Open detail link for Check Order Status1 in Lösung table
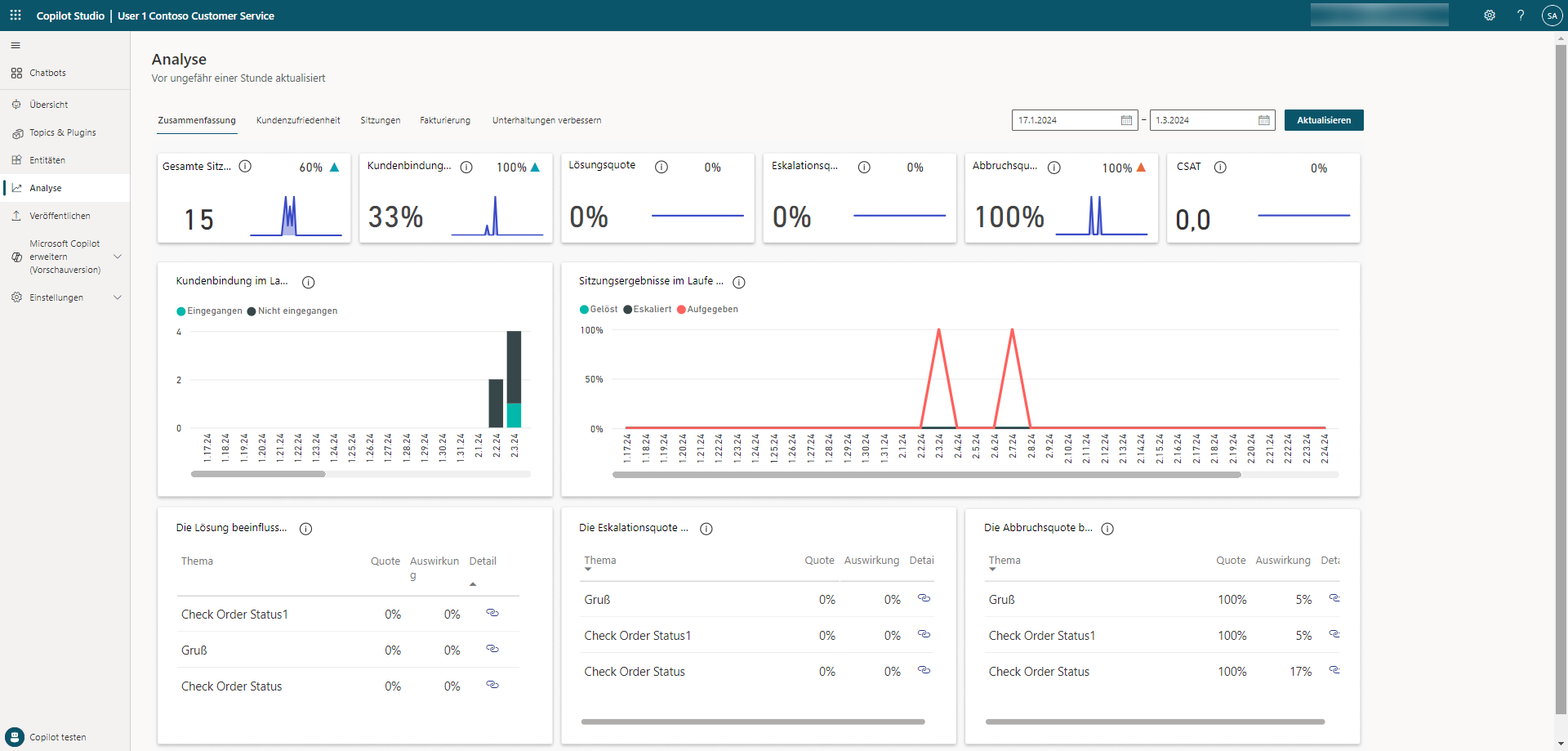1568x751 pixels. tap(492, 613)
